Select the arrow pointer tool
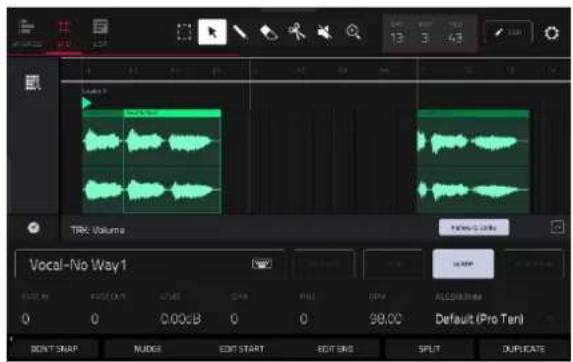The height and width of the screenshot is (362, 573). click(212, 32)
